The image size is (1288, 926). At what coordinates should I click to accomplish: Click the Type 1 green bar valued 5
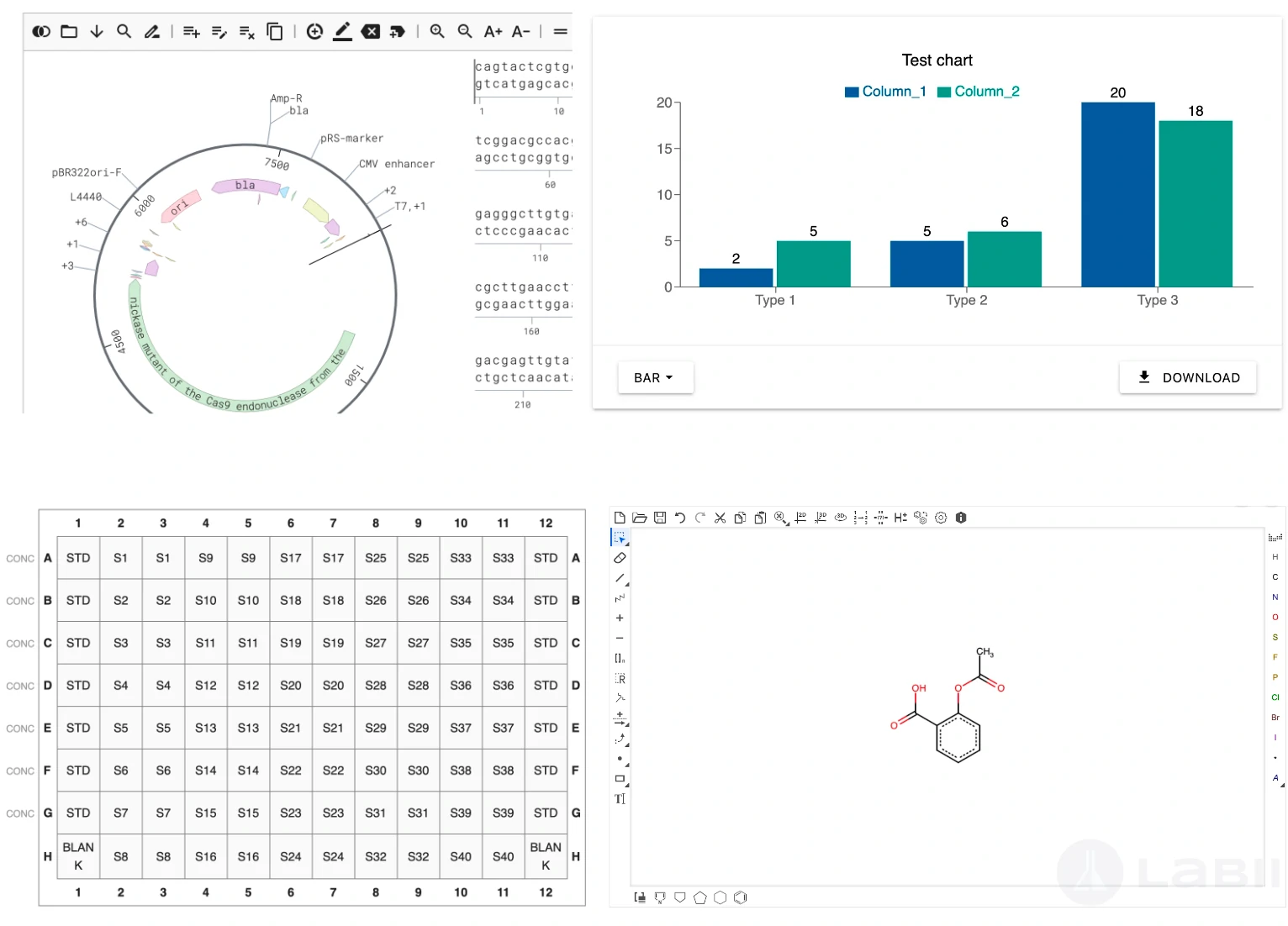coord(813,264)
